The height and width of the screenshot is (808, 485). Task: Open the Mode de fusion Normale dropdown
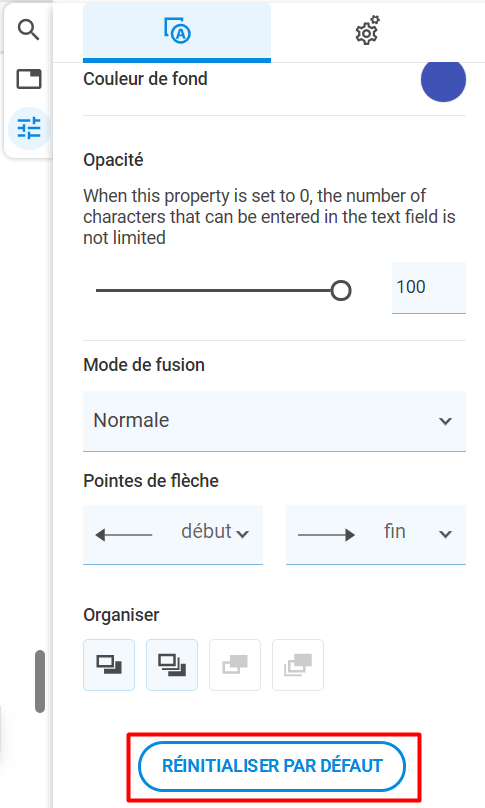click(x=274, y=421)
